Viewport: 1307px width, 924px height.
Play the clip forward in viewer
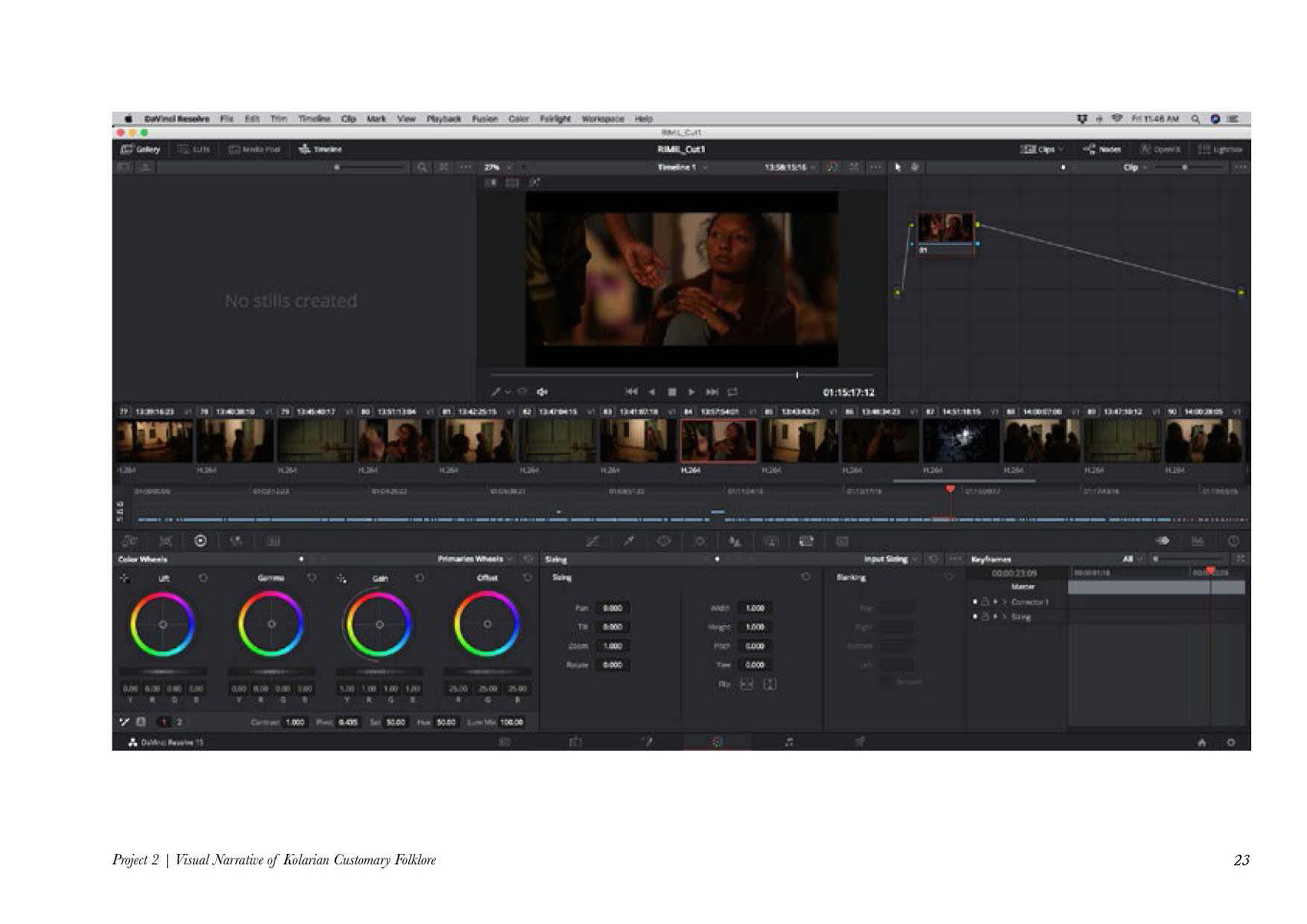tap(691, 392)
